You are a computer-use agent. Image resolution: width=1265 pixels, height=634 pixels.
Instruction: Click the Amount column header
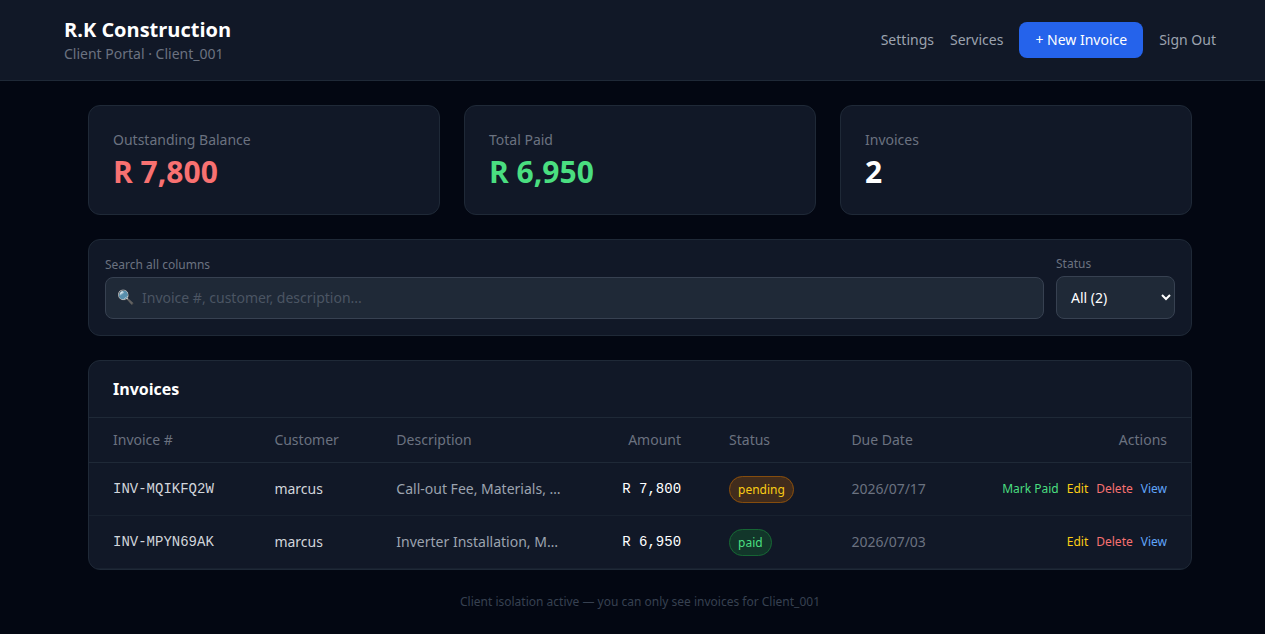click(654, 440)
